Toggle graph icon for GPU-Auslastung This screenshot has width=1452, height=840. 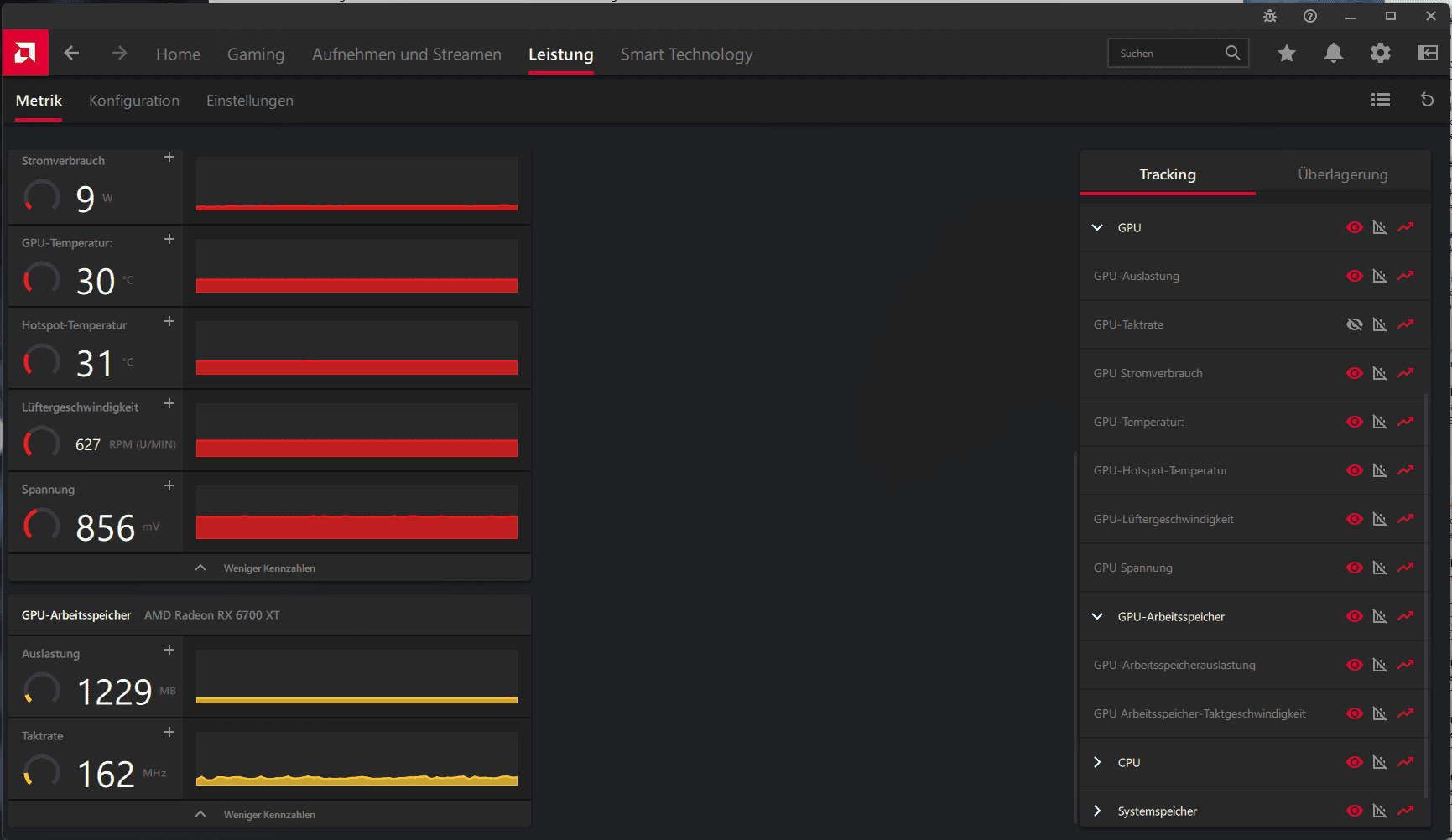click(1380, 276)
